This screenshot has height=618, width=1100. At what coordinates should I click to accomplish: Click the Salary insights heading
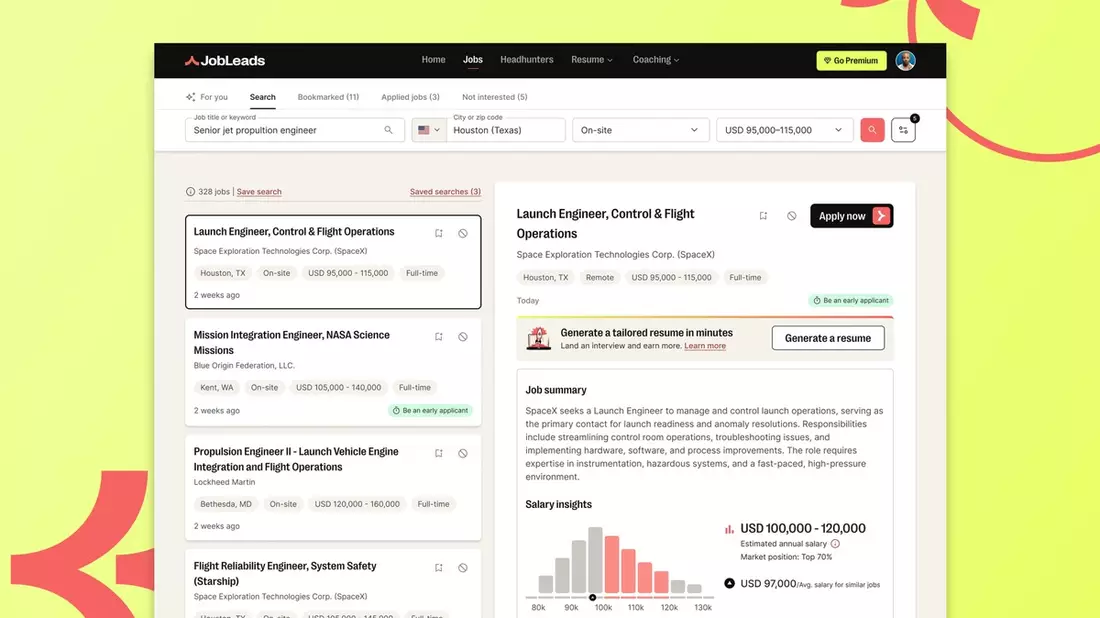point(558,504)
